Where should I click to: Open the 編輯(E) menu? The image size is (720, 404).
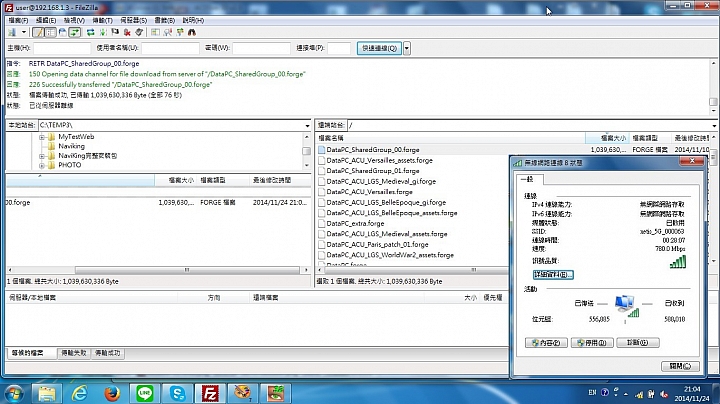[46, 20]
